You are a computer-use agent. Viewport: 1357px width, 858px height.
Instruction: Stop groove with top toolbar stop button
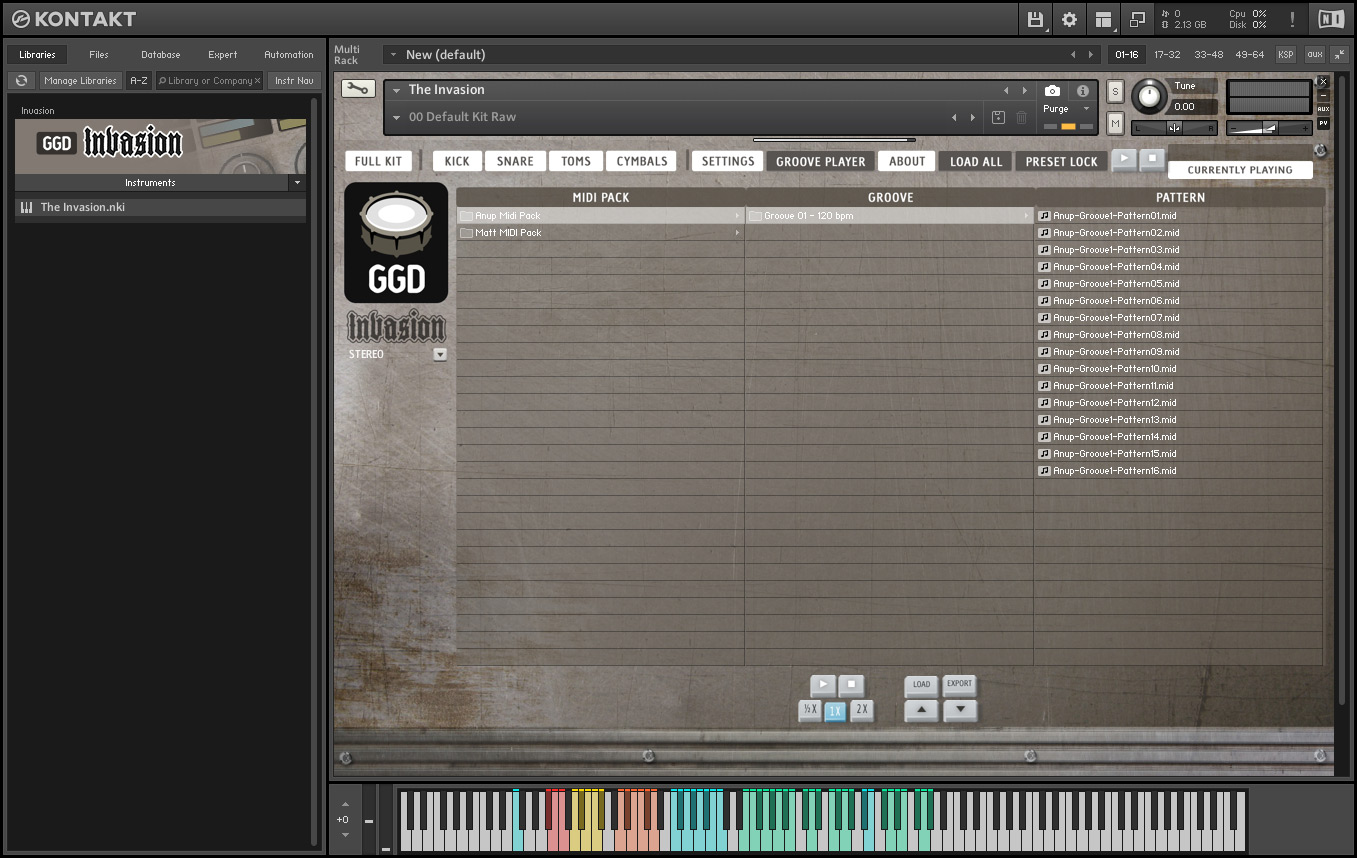point(1151,159)
